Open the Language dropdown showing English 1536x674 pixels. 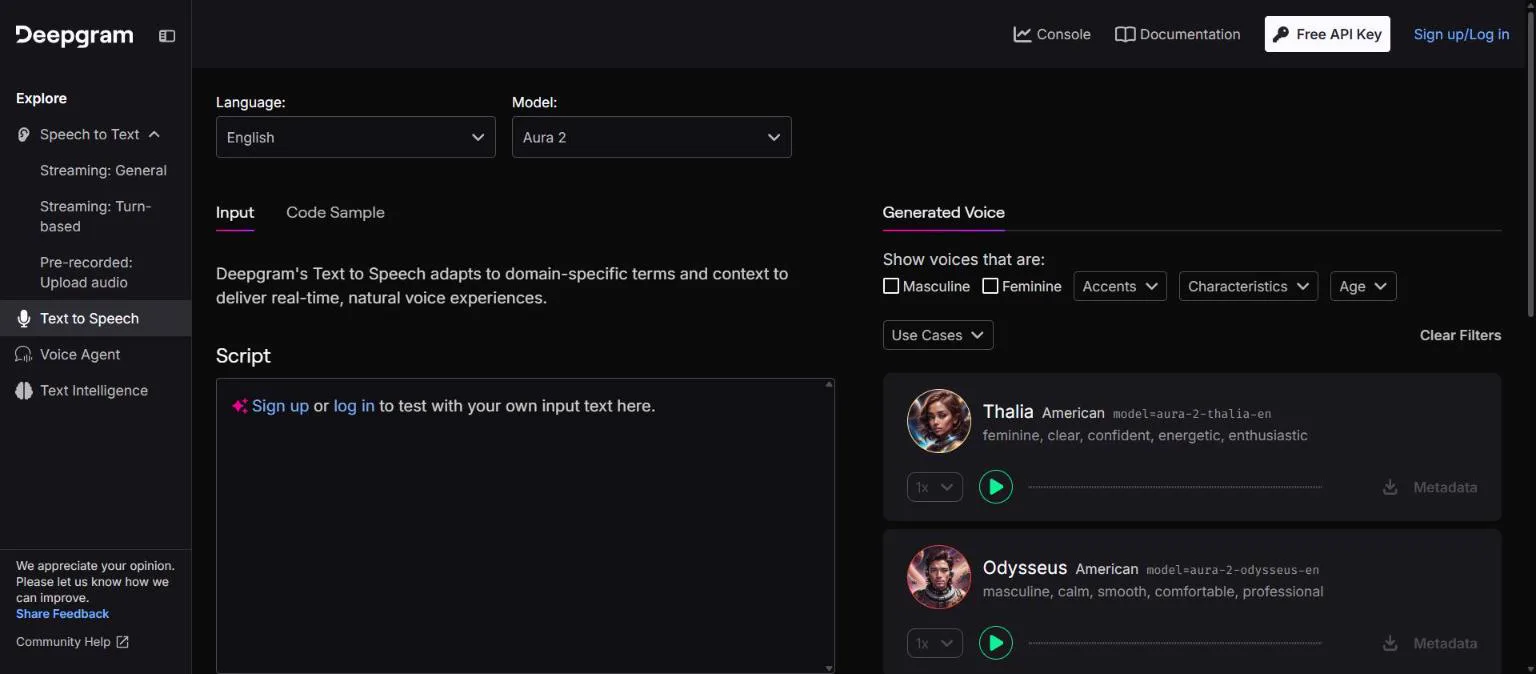tap(356, 137)
